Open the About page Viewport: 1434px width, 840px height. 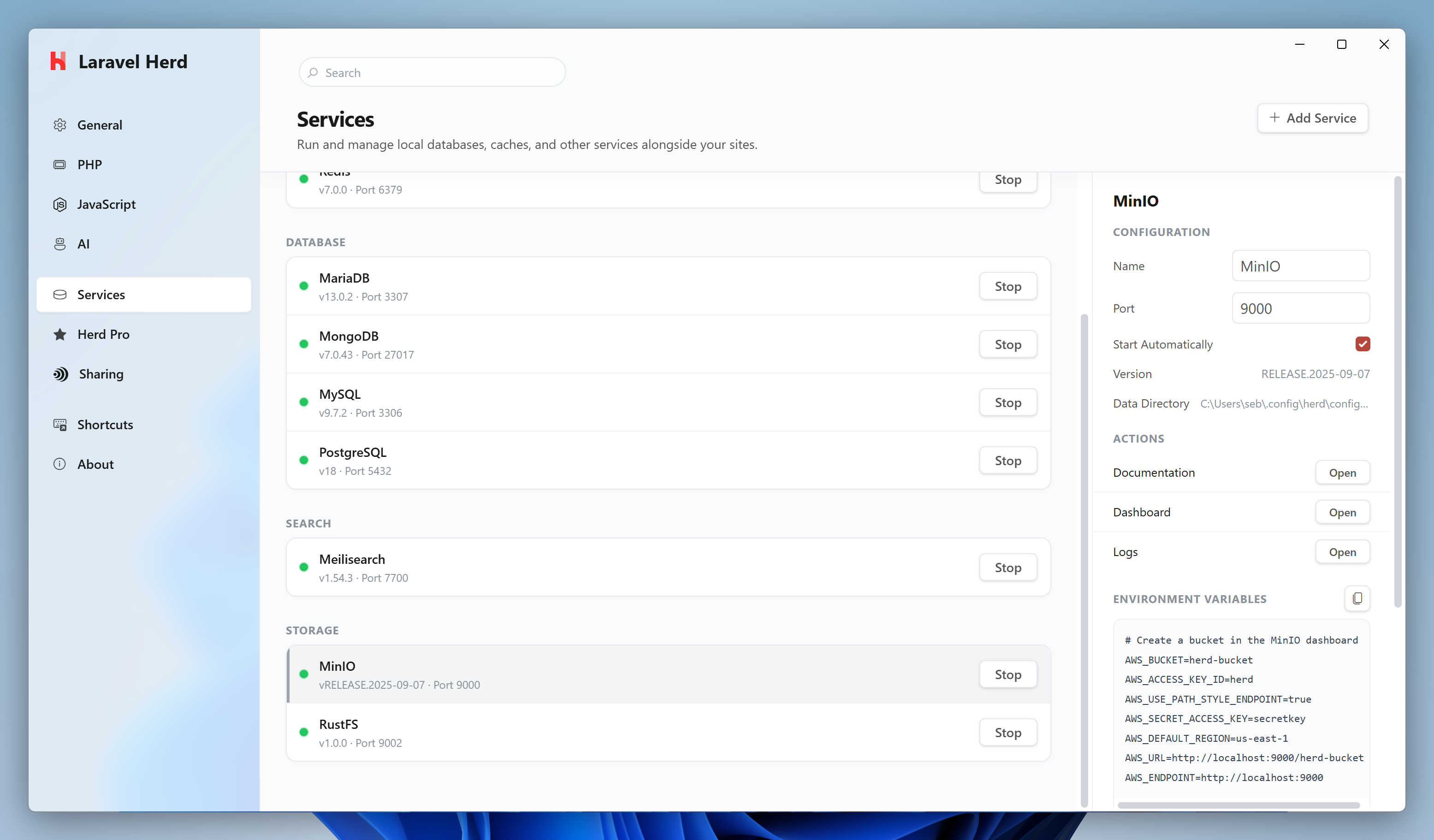[144, 464]
